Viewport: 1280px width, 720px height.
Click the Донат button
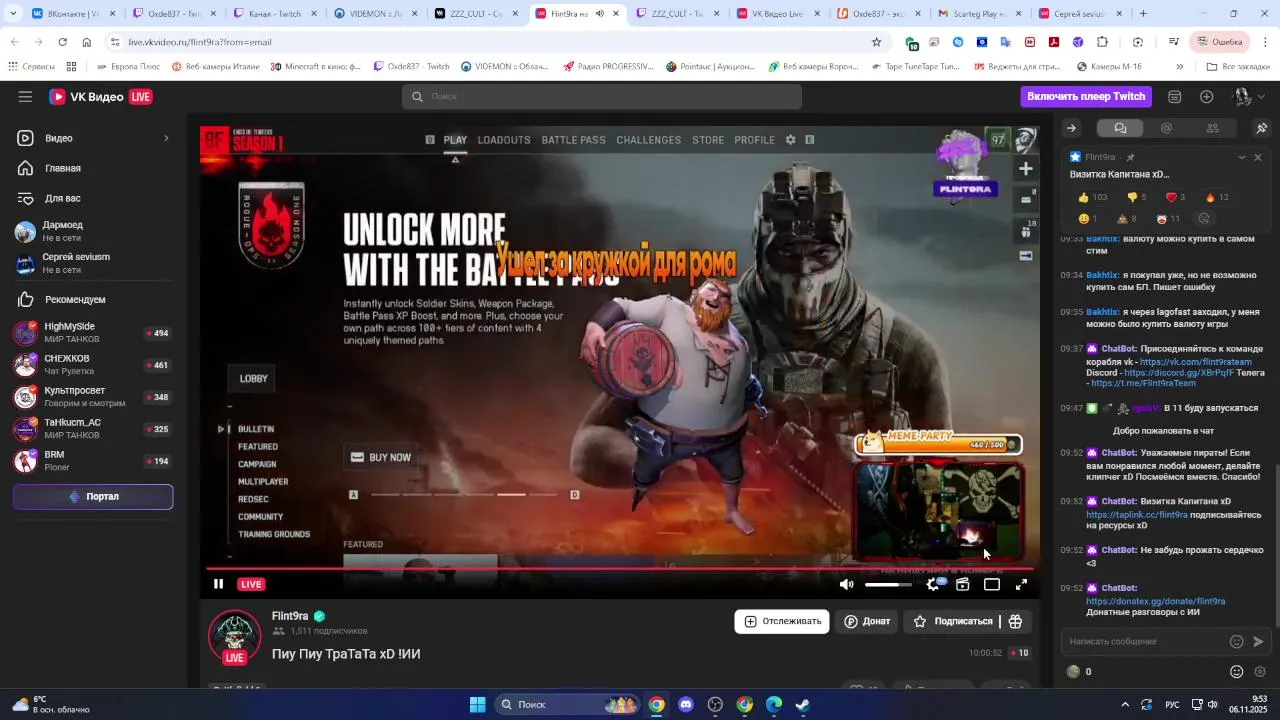pos(867,621)
